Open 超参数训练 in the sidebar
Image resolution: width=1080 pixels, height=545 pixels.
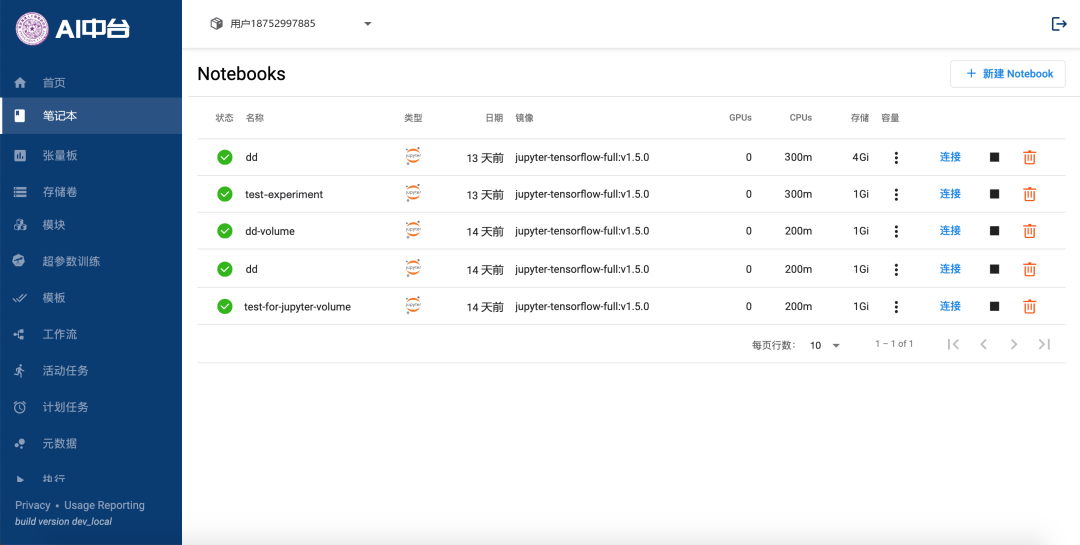[91, 261]
